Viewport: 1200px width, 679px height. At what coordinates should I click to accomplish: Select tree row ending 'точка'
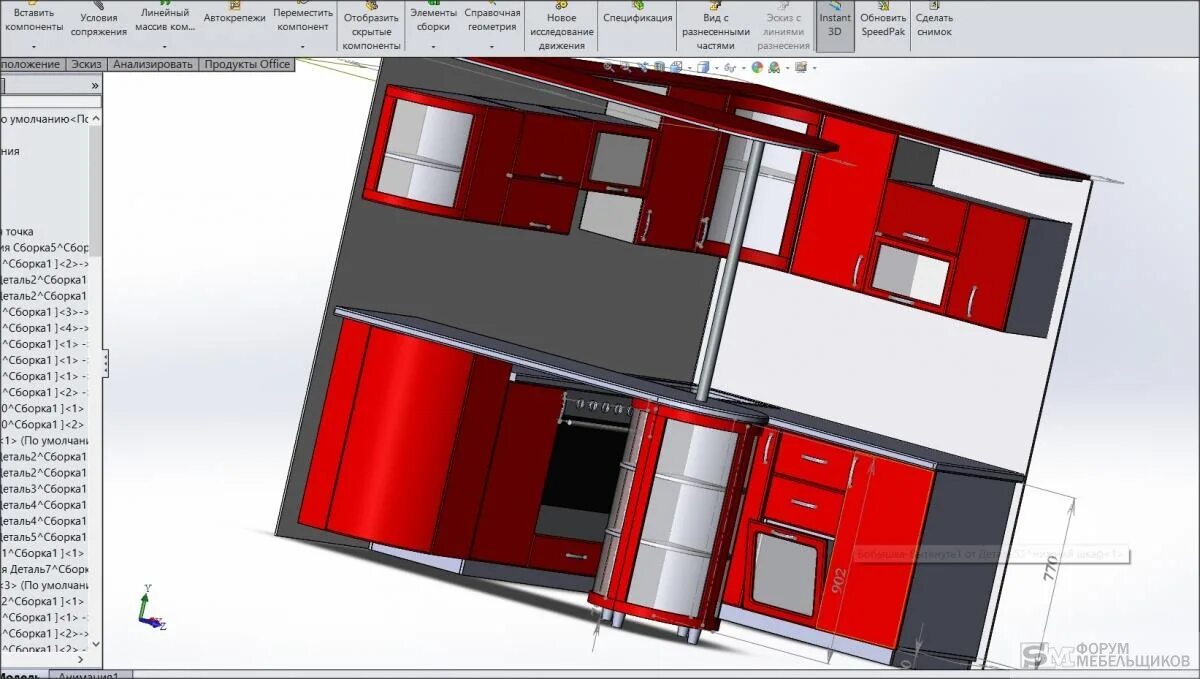tap(17, 231)
